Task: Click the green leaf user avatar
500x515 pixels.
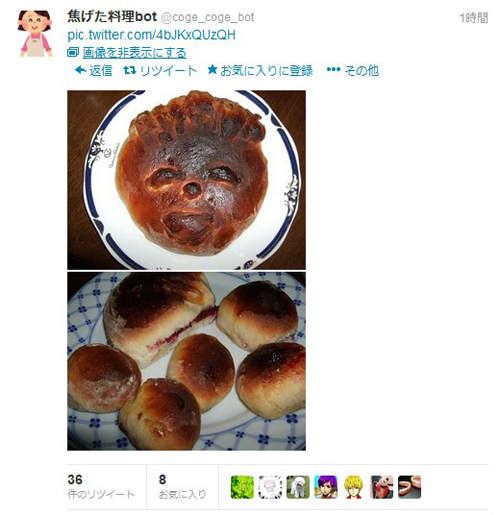Action: [x=242, y=487]
